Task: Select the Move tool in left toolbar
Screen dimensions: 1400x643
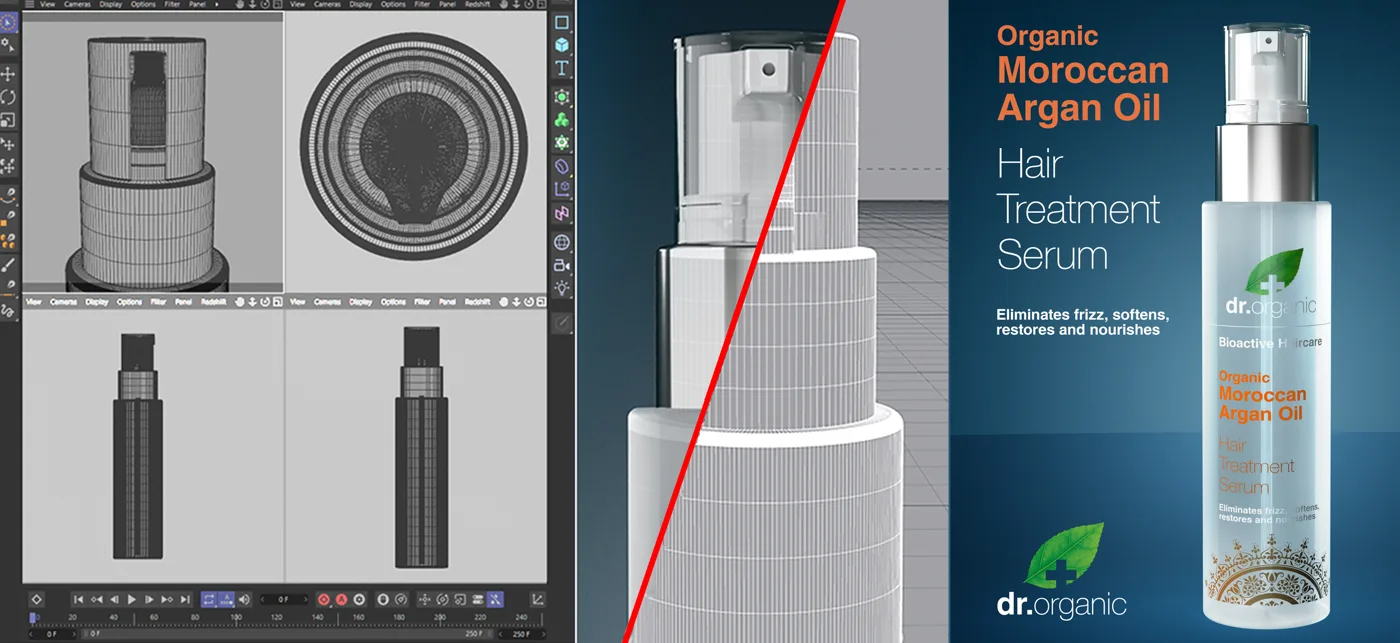Action: pyautogui.click(x=8, y=75)
